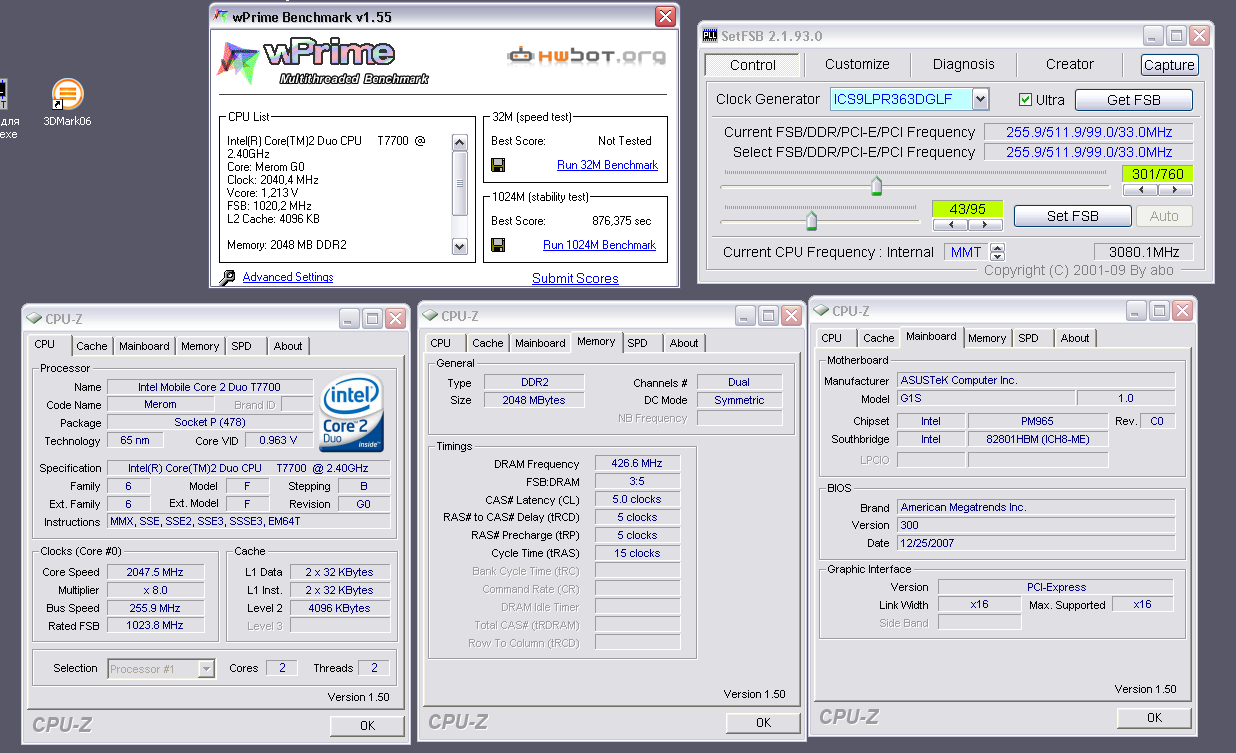Screen dimensions: 1236x753
Task: Click the up arrow next to MMT
Action: [x=997, y=247]
